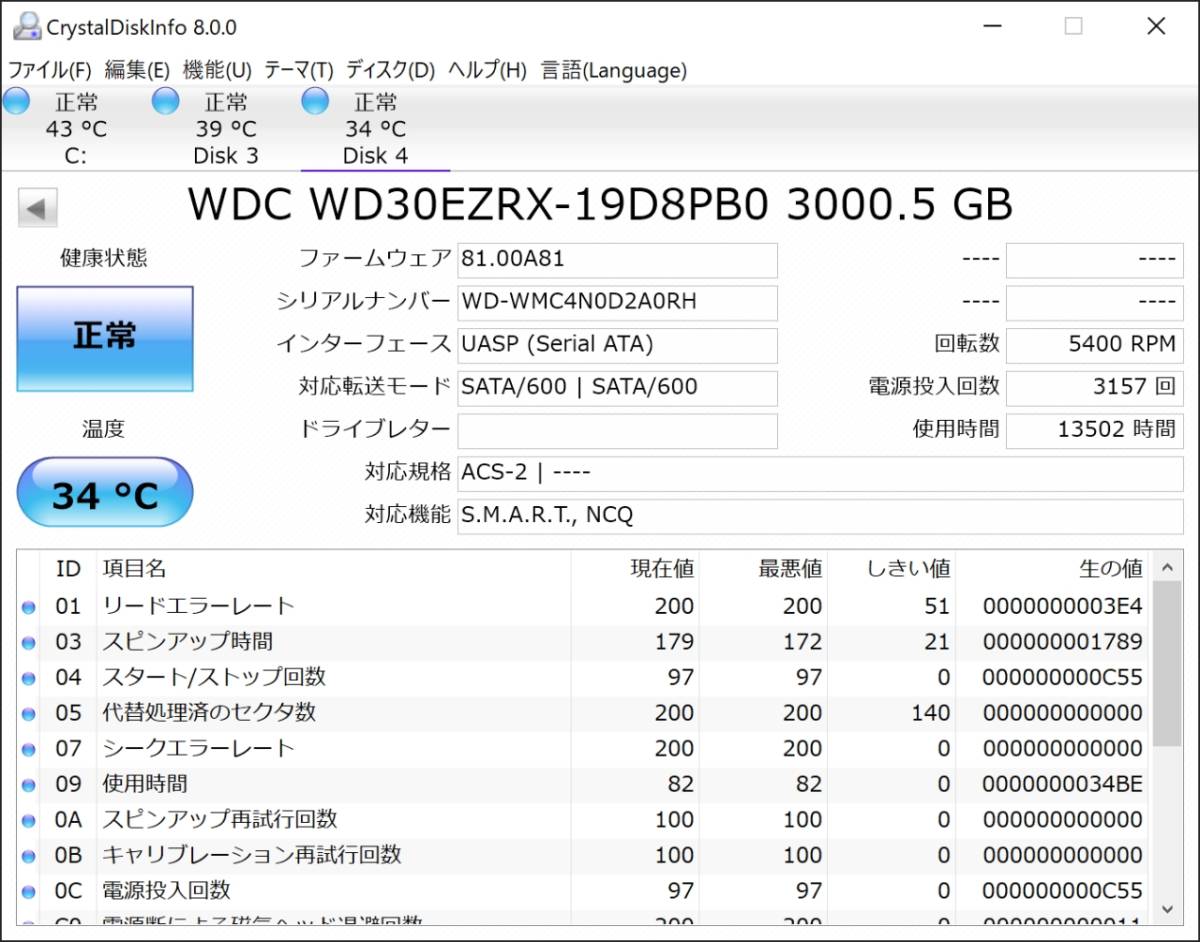1200x942 pixels.
Task: Click the previous disk arrow button
Action: pos(37,208)
